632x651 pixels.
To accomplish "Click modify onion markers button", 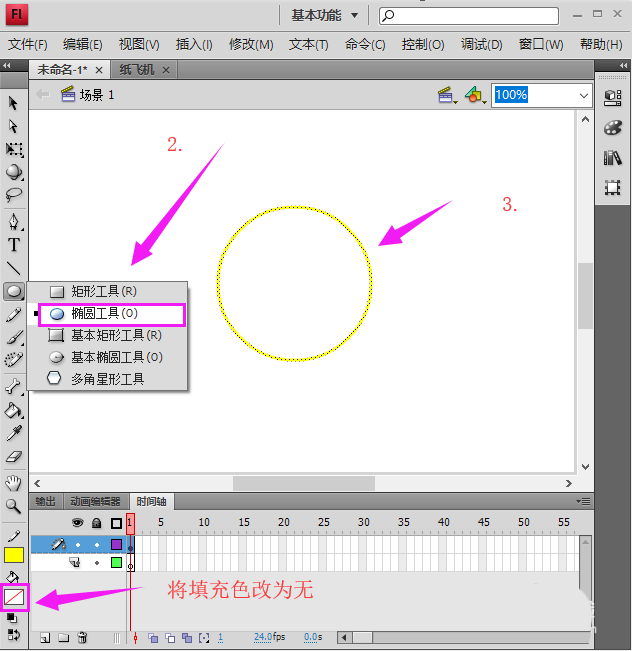I will 204,638.
